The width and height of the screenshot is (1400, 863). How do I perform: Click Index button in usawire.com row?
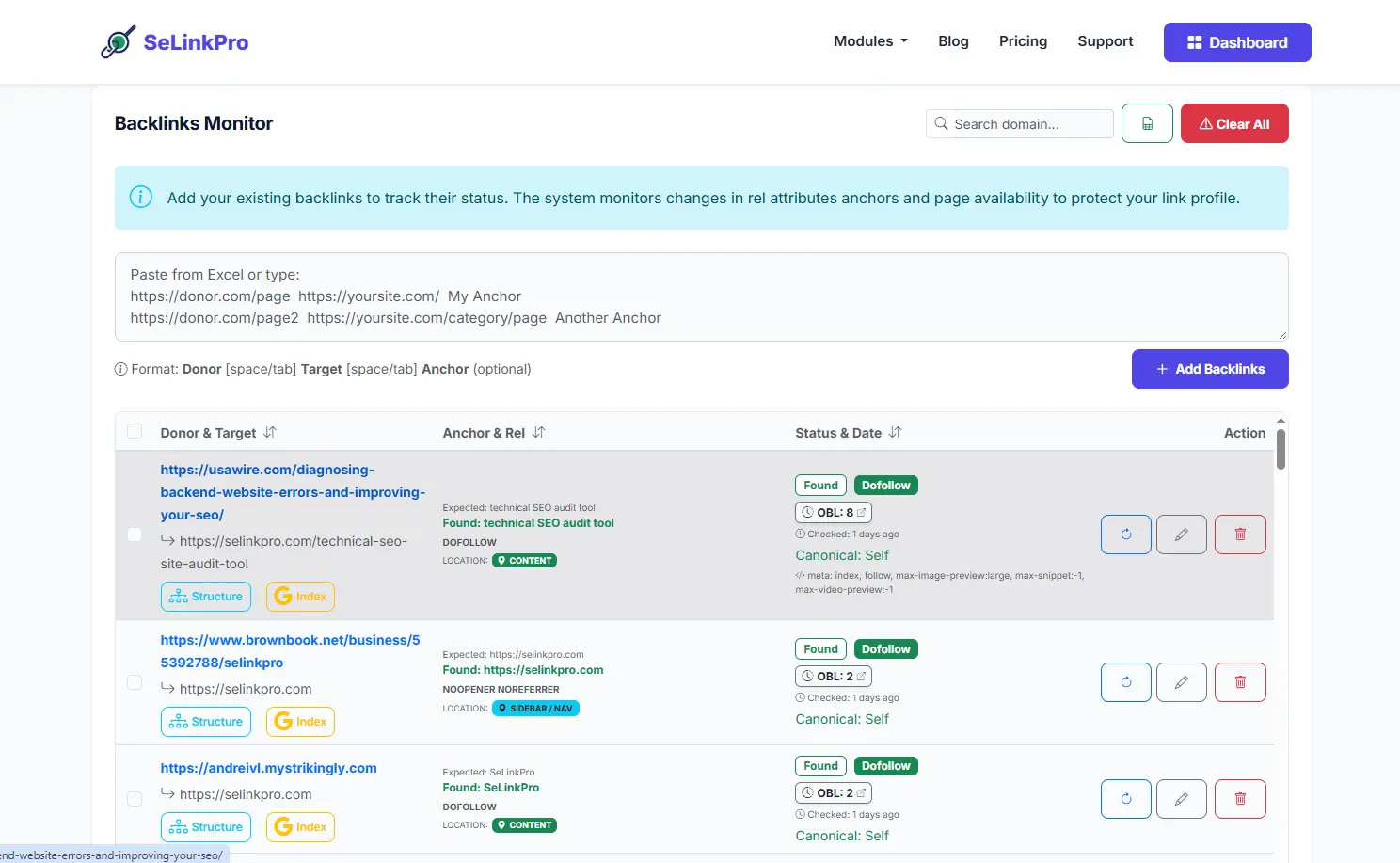pyautogui.click(x=300, y=597)
